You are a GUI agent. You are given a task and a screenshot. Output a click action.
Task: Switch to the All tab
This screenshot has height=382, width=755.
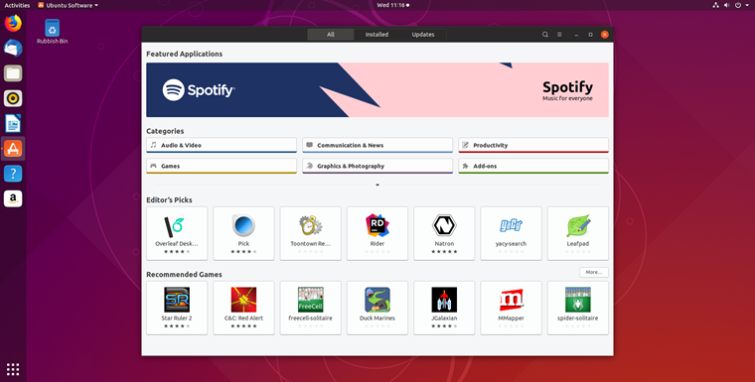click(330, 35)
